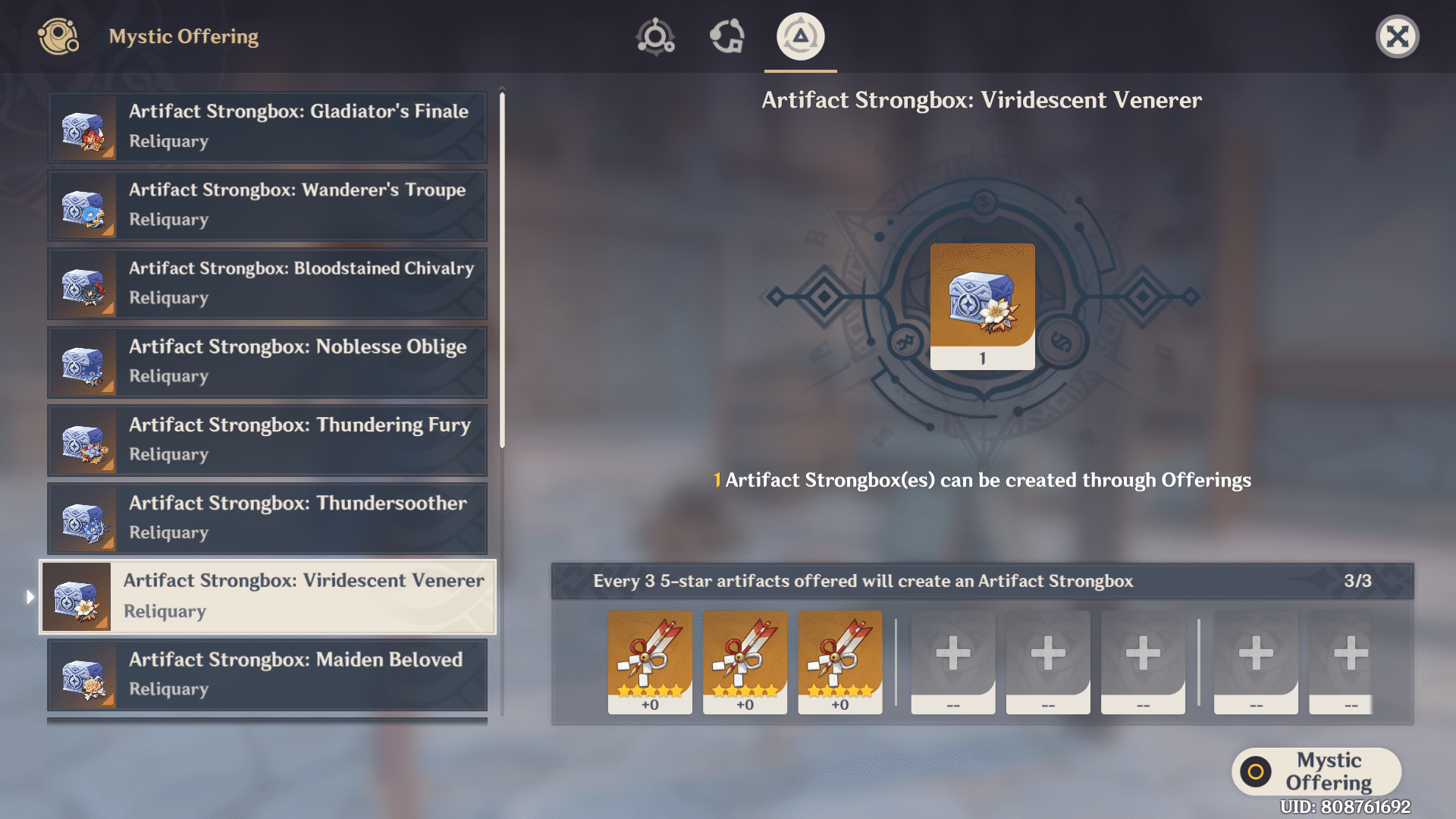Image resolution: width=1456 pixels, height=819 pixels.
Task: Select the triangle/settings icon in top bar
Action: coord(800,36)
